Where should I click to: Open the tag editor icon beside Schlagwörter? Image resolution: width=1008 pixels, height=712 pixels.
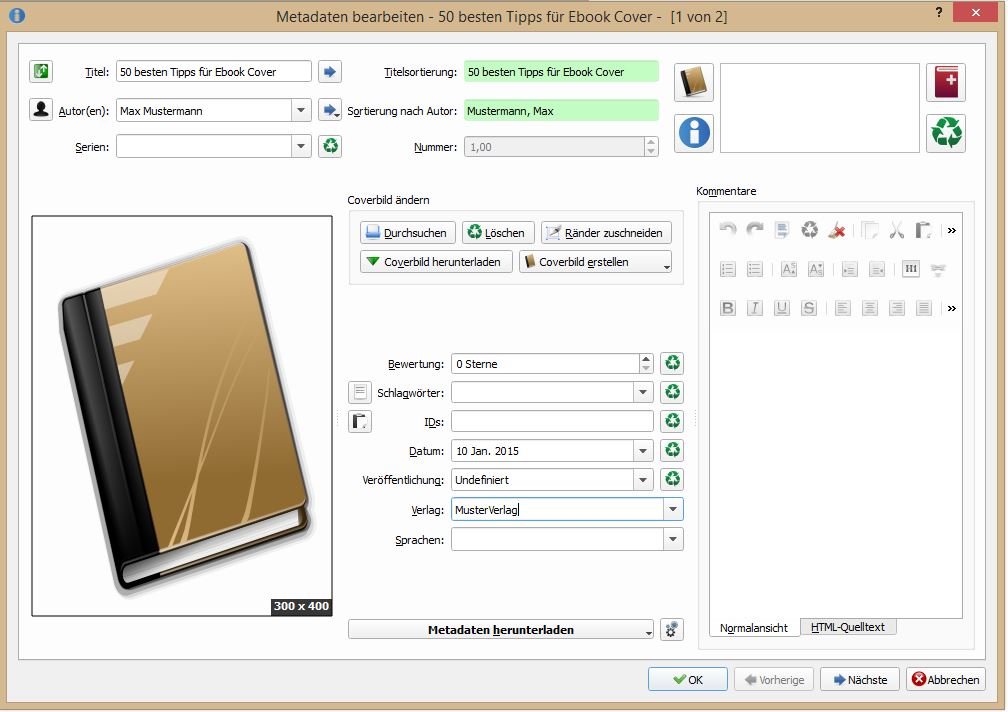point(360,392)
